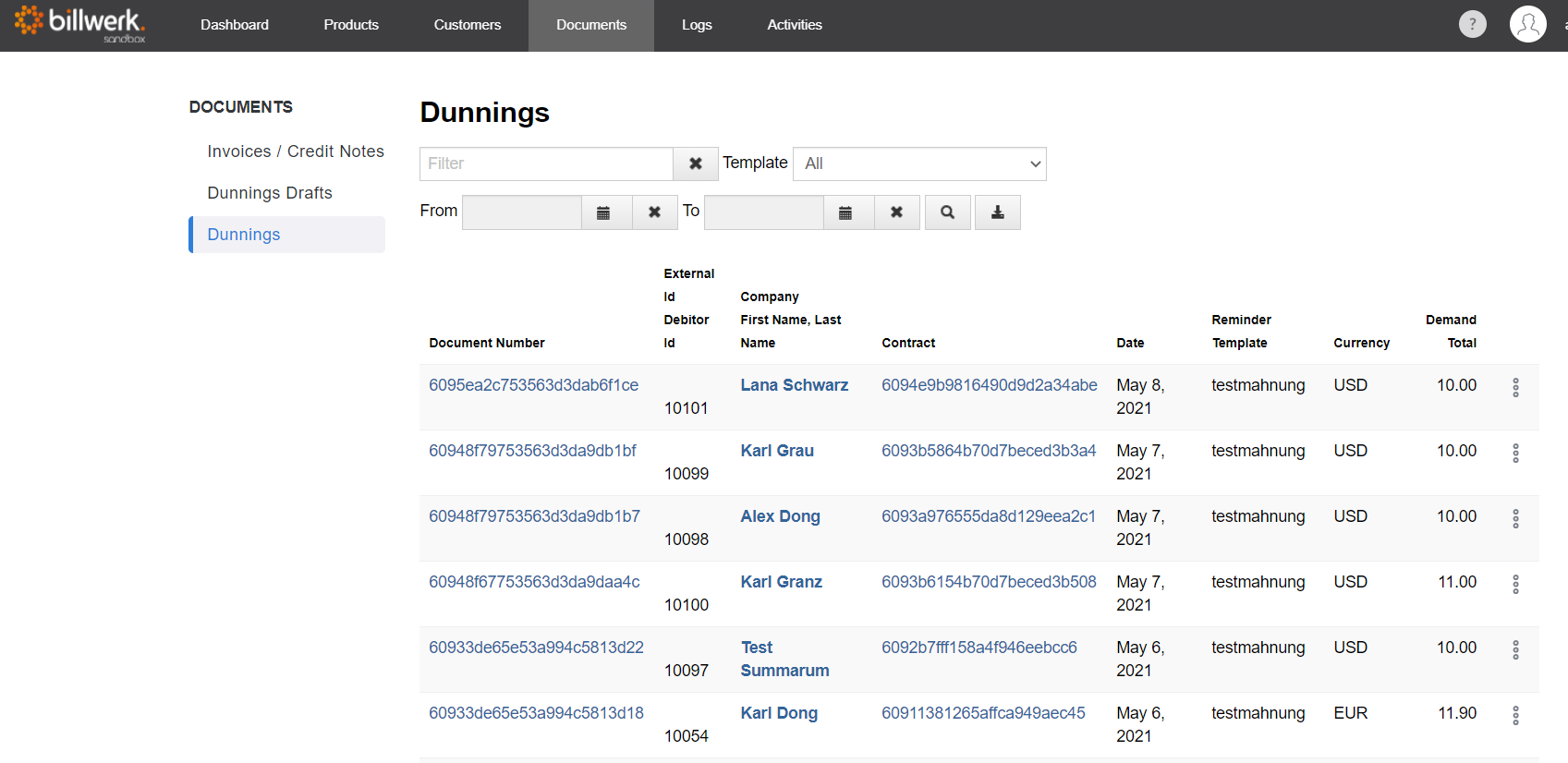Screen dimensions: 1568x763
Task: Open Invoices / Credit Notes sidebar item
Action: [296, 151]
